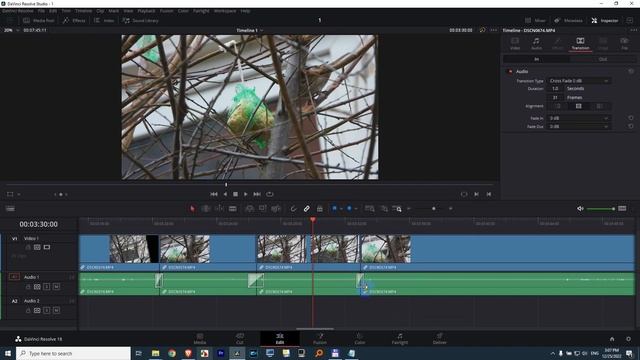Open the Fusion page

pos(320,339)
